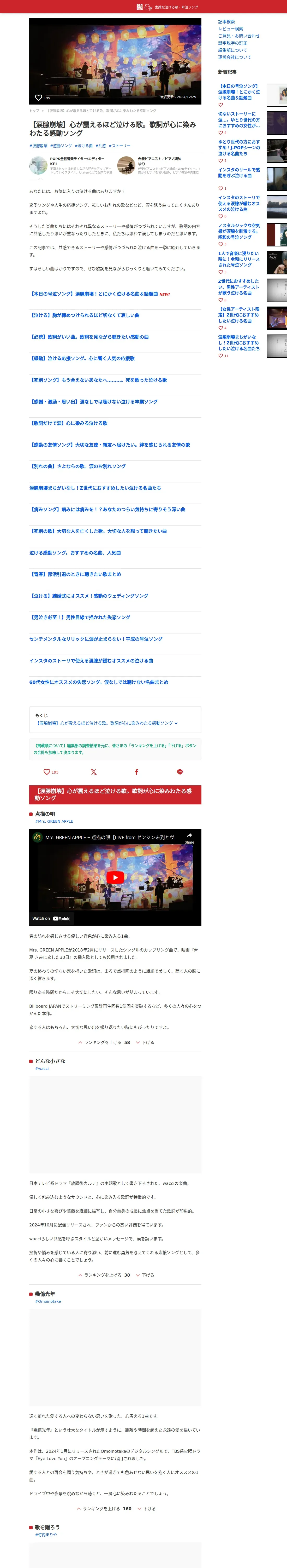
Task: Click the heart under ノスタルジックな空気感 sidebar article
Action: pyautogui.click(x=221, y=244)
